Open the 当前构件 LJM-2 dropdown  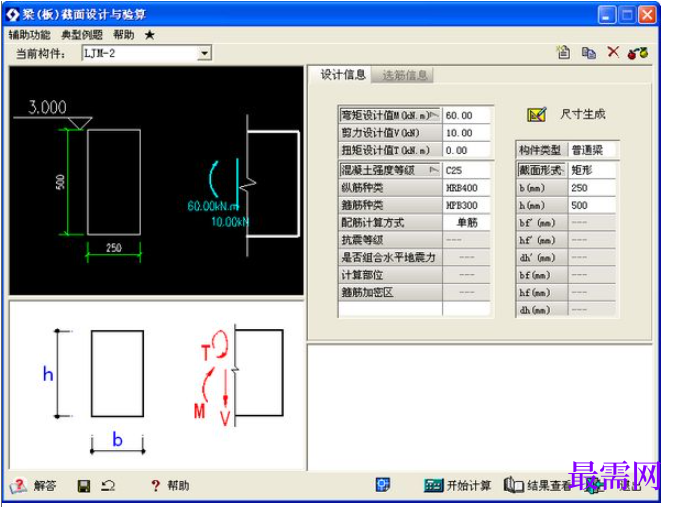point(204,53)
